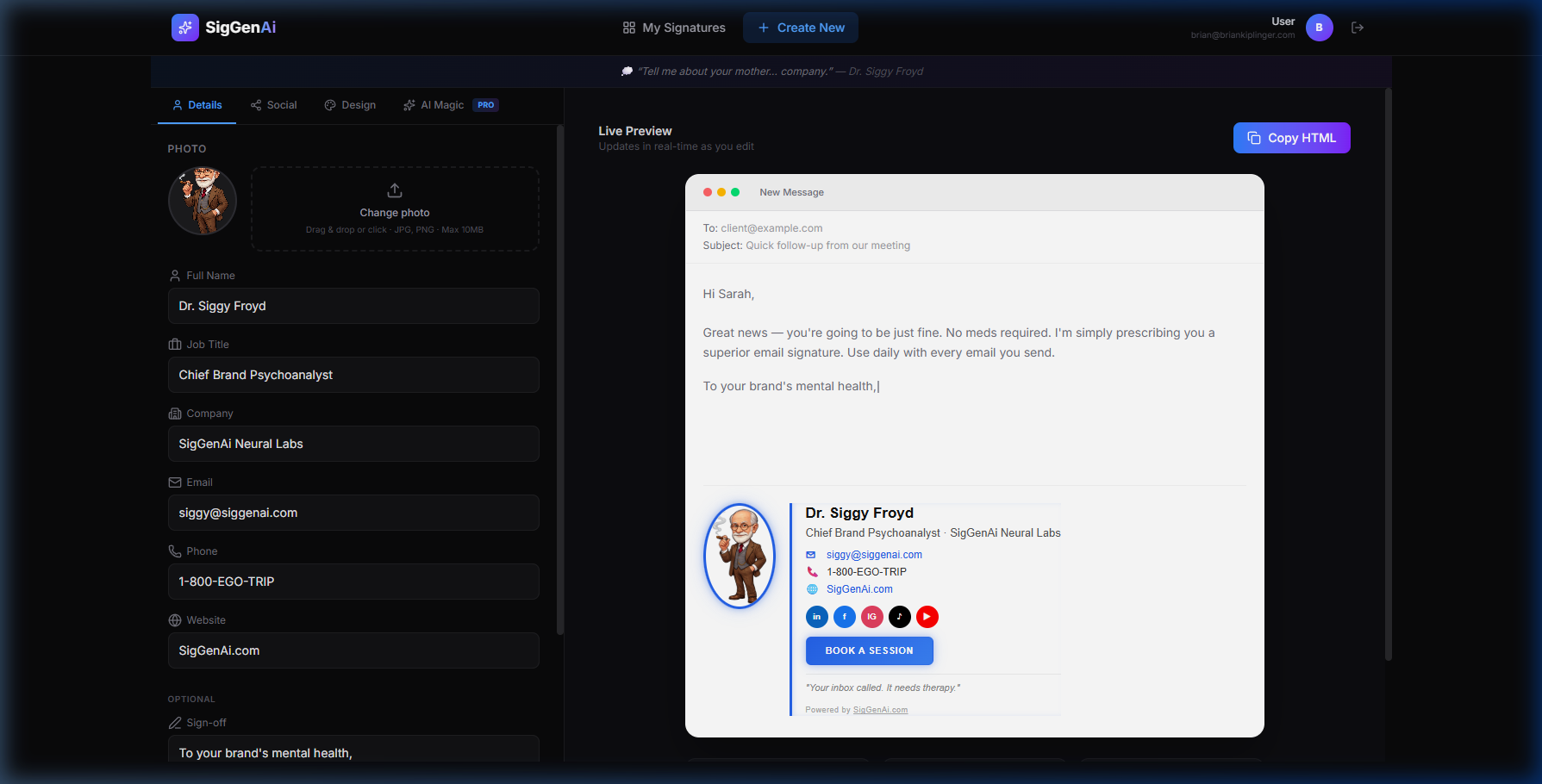Click the upload icon in the photo area
This screenshot has height=784, width=1542.
[394, 190]
